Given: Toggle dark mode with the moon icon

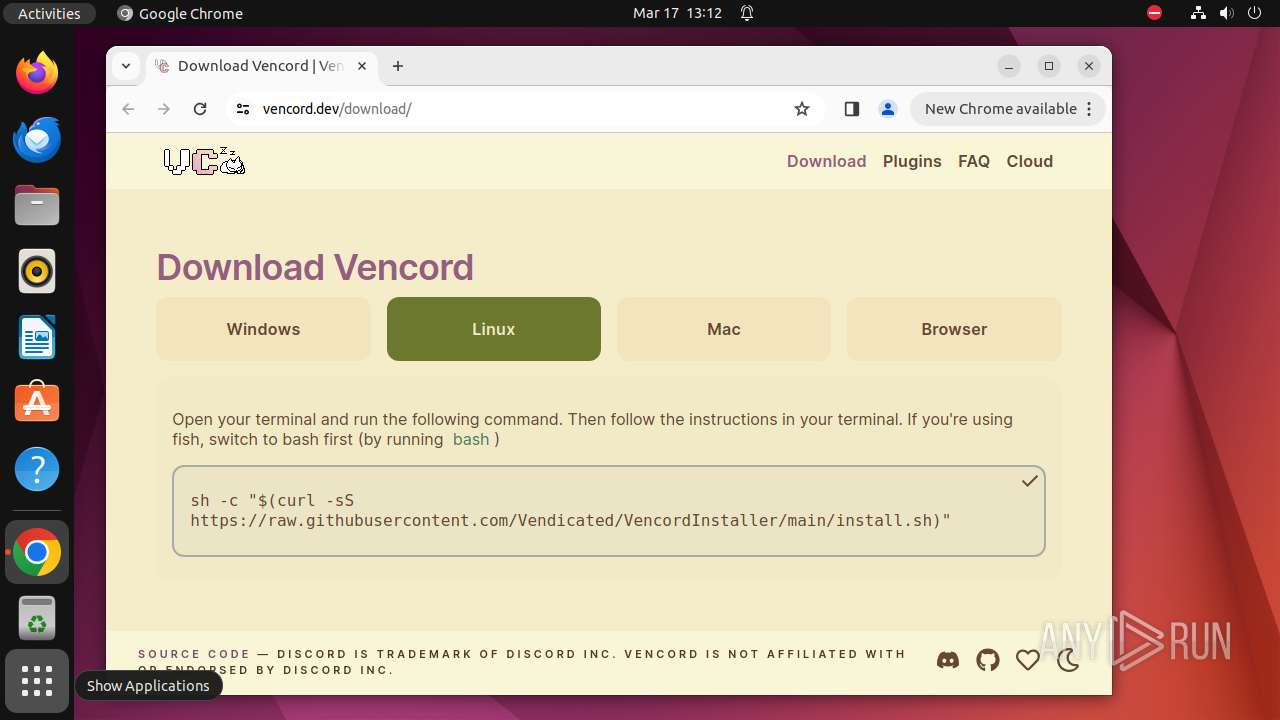Looking at the screenshot, I should pyautogui.click(x=1068, y=660).
